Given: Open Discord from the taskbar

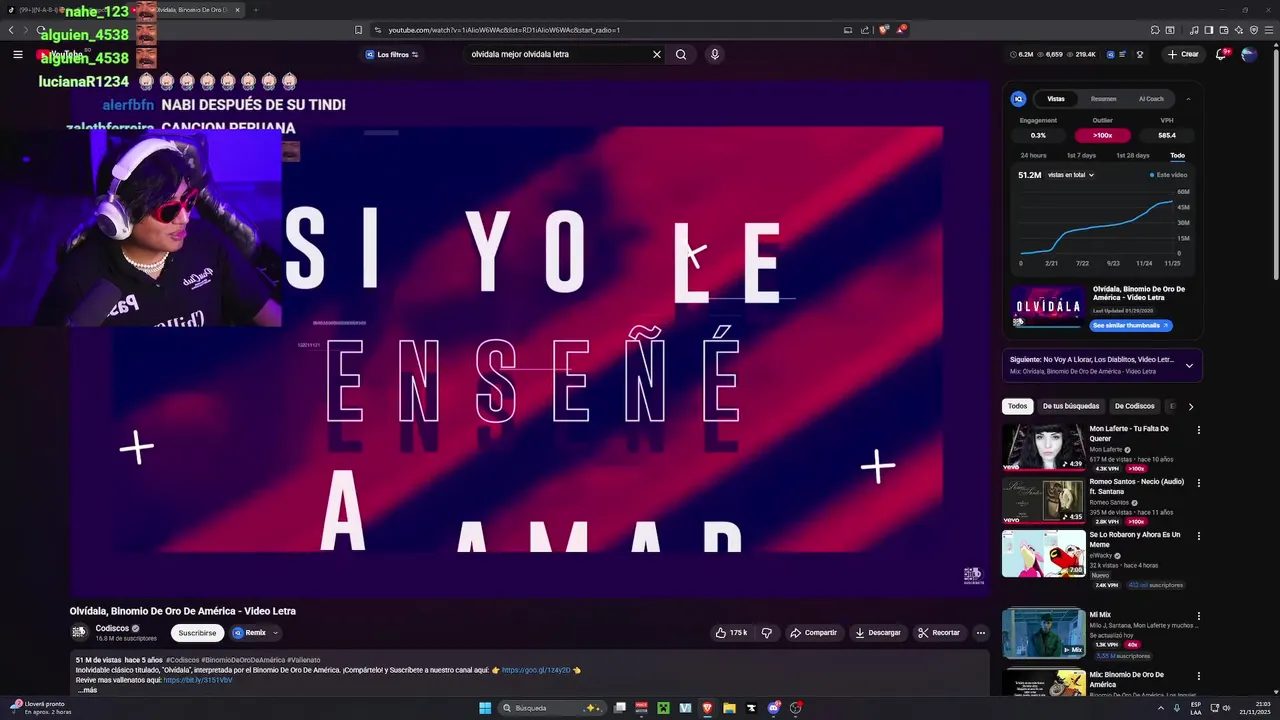Looking at the screenshot, I should pos(773,708).
